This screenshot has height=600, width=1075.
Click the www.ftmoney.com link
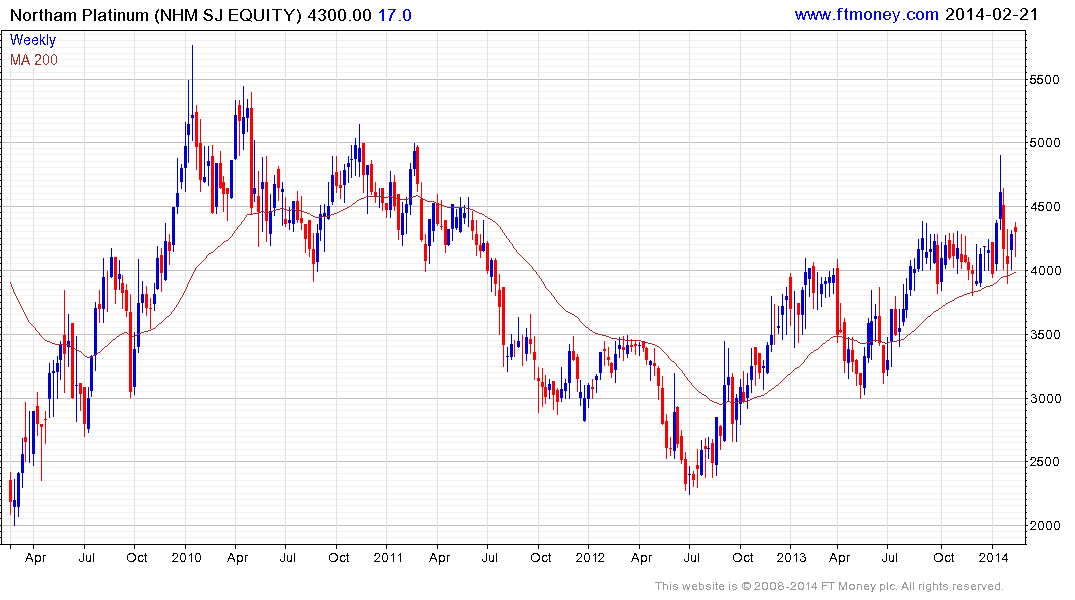[866, 14]
